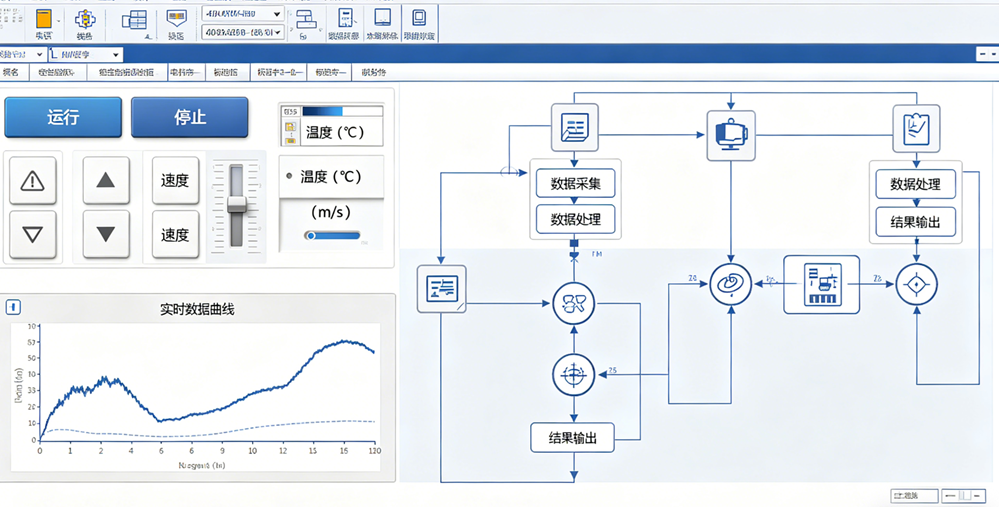999x507 pixels.
Task: Expand the lower combo box in the toolbar
Action: (x=242, y=32)
